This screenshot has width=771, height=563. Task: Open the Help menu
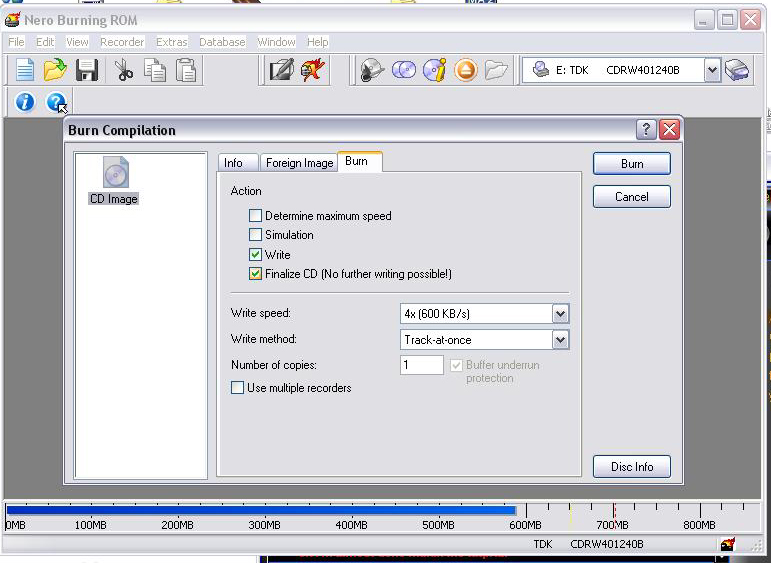point(318,42)
